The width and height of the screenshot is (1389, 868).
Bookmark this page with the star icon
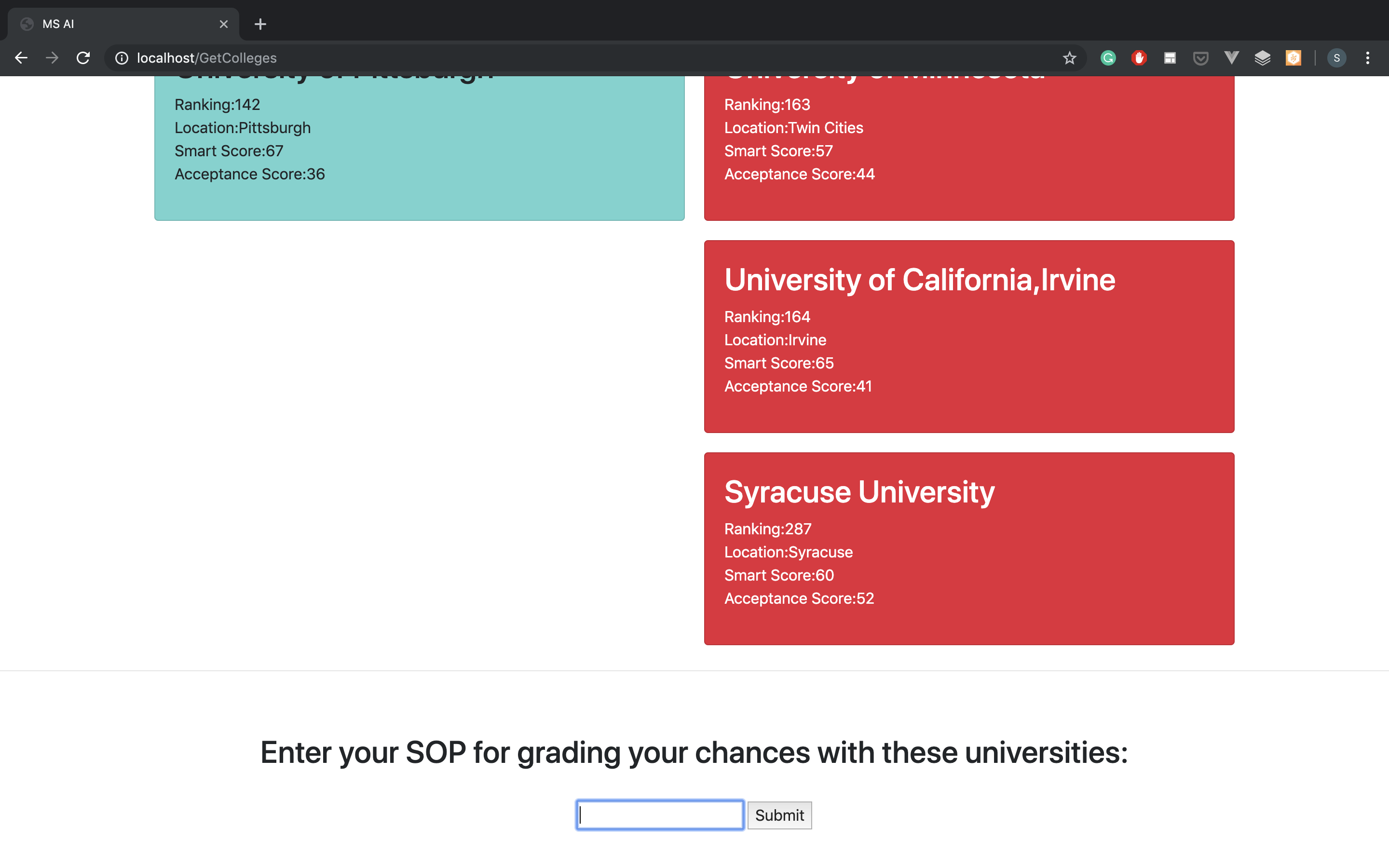[x=1069, y=58]
